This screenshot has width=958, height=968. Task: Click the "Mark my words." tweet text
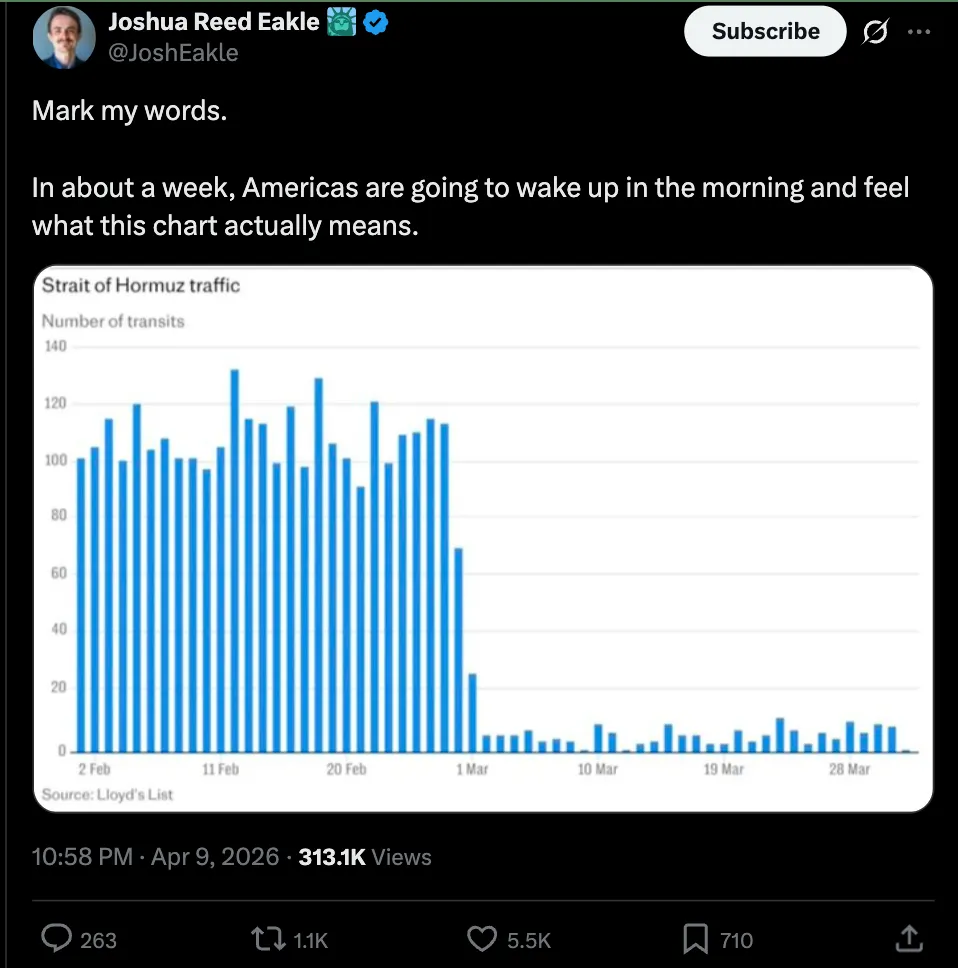[130, 110]
